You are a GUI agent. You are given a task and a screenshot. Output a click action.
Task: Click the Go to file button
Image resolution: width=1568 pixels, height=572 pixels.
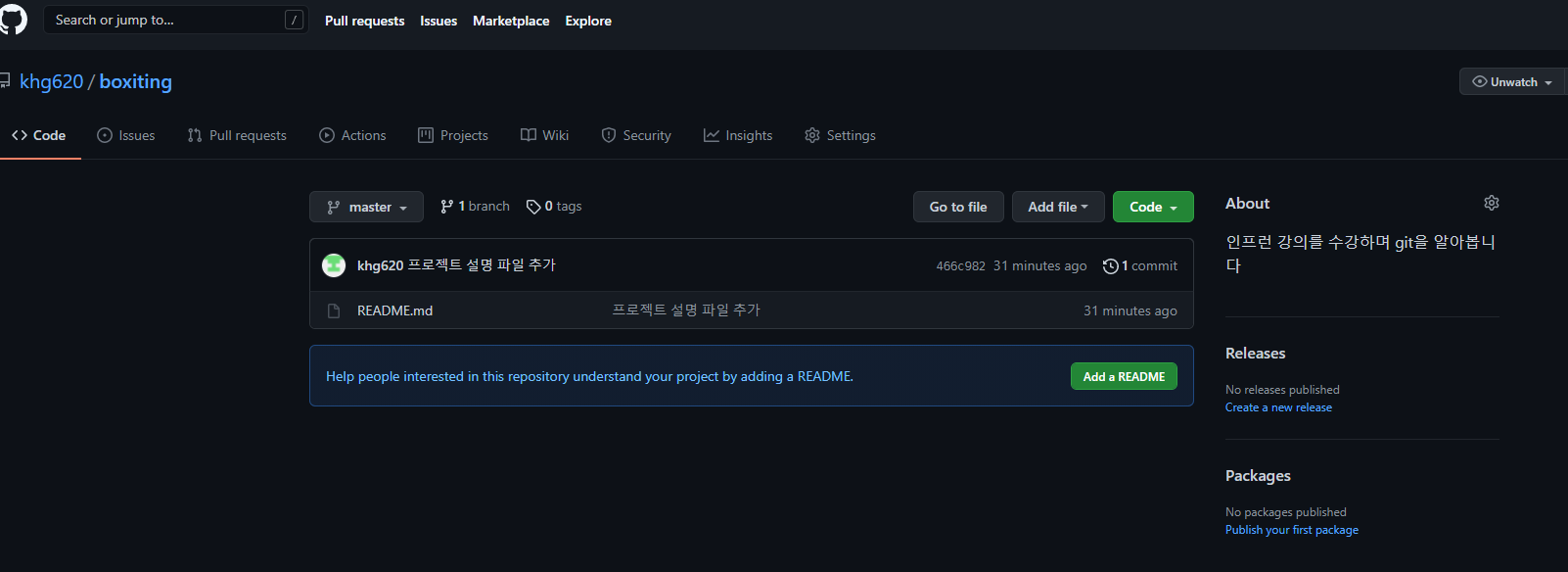(958, 207)
